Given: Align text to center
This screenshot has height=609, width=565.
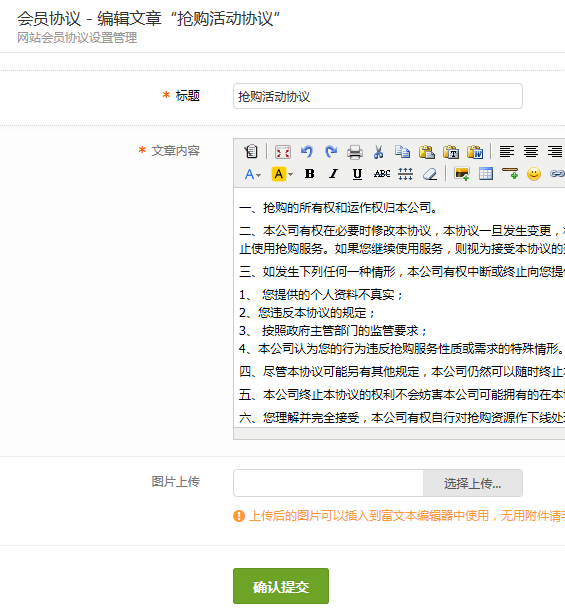Looking at the screenshot, I should (x=531, y=151).
